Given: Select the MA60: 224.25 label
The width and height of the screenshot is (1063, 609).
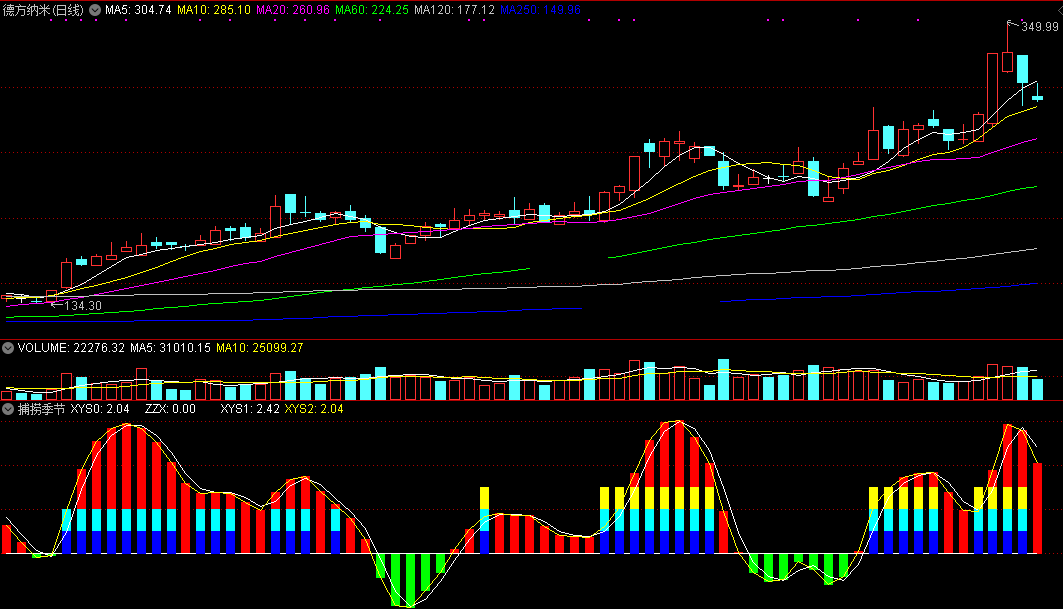Looking at the screenshot, I should pyautogui.click(x=372, y=10).
